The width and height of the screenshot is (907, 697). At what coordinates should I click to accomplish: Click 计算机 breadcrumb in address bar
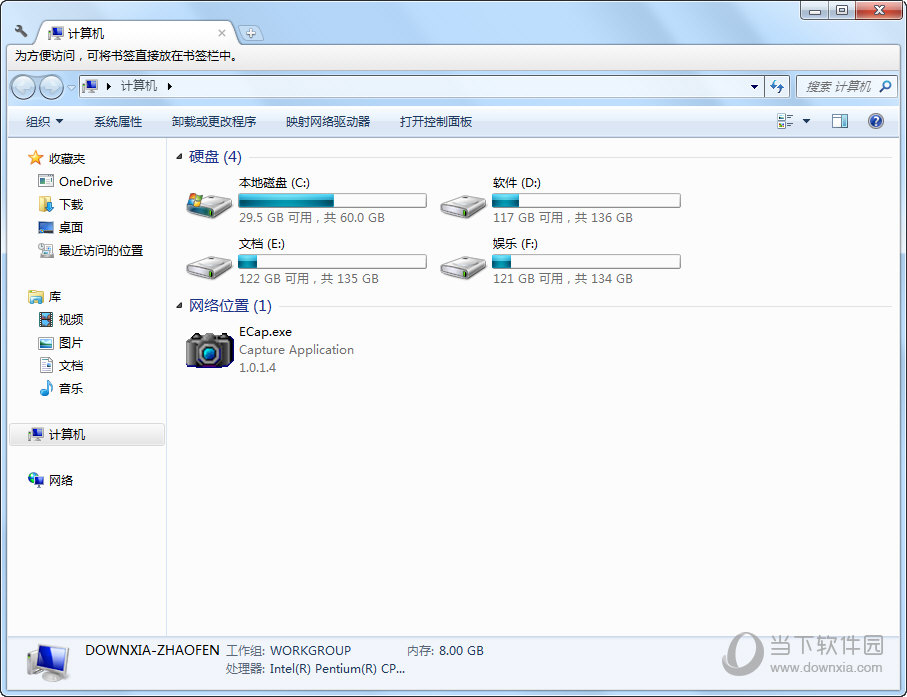139,86
